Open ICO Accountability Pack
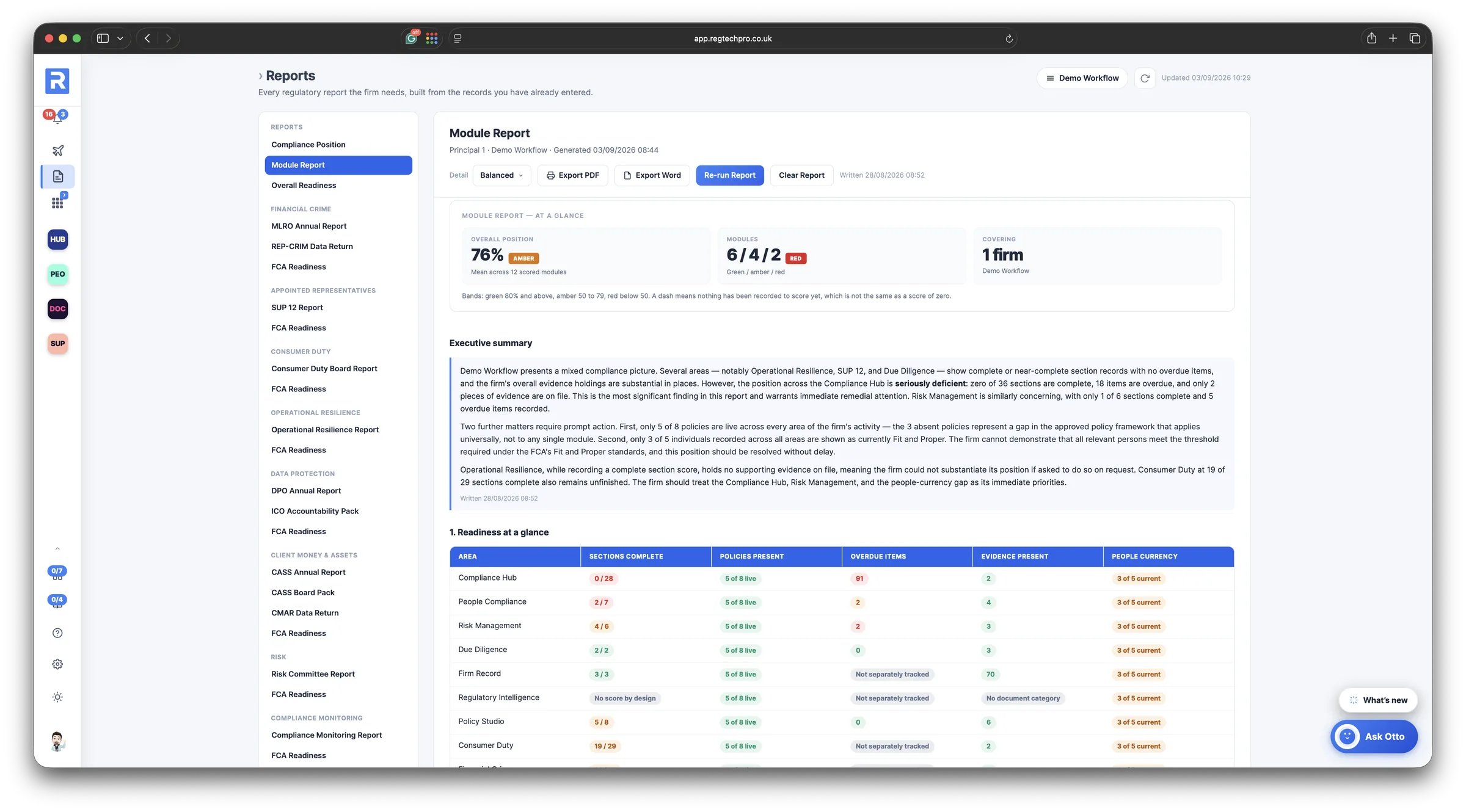Image resolution: width=1466 pixels, height=812 pixels. (338, 511)
